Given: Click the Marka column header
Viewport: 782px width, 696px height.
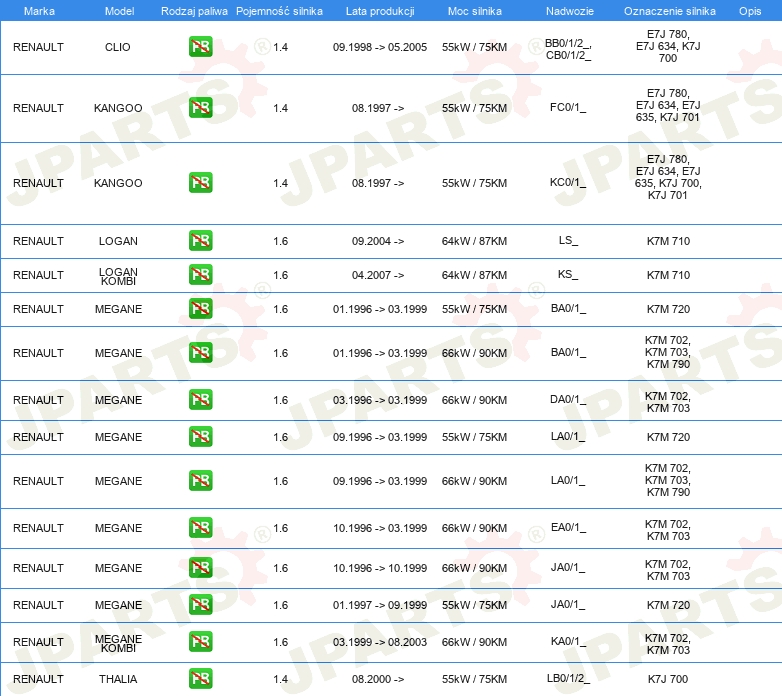Looking at the screenshot, I should tap(38, 11).
